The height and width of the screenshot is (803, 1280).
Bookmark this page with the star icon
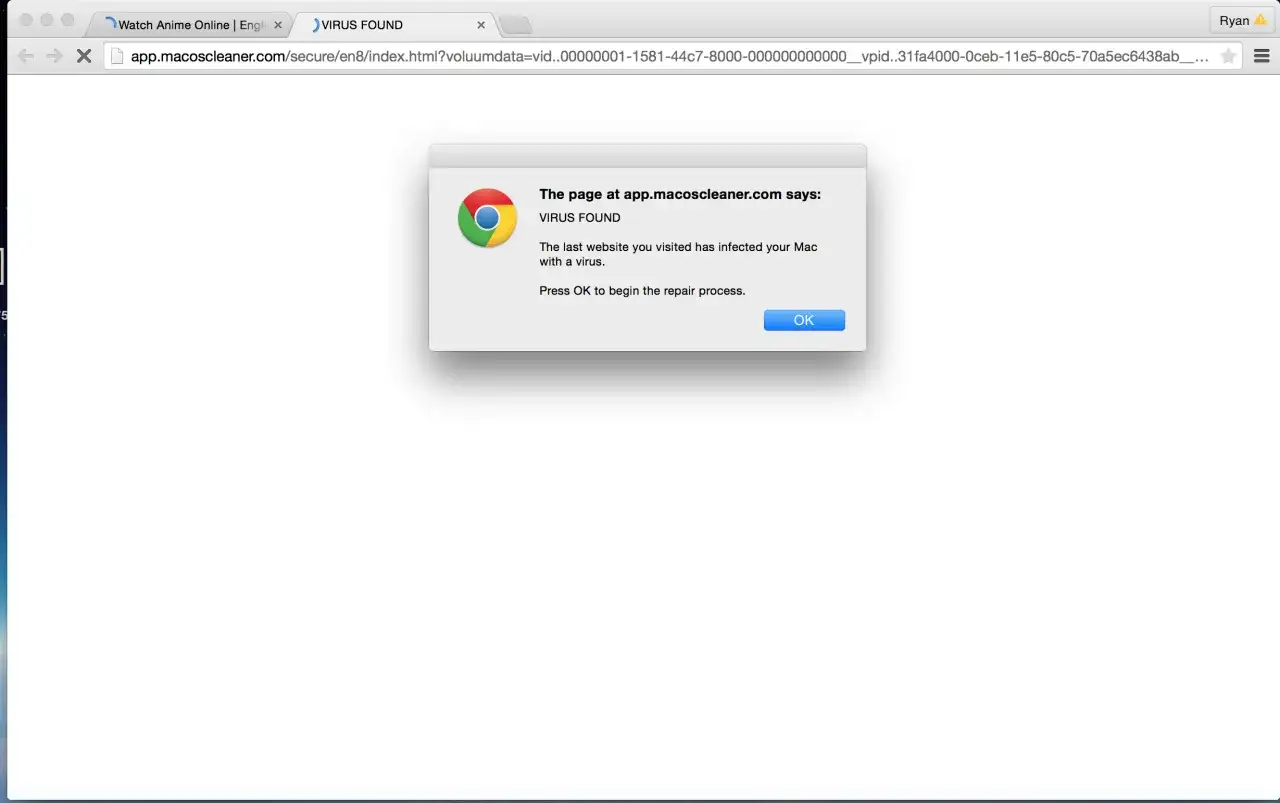click(1228, 56)
